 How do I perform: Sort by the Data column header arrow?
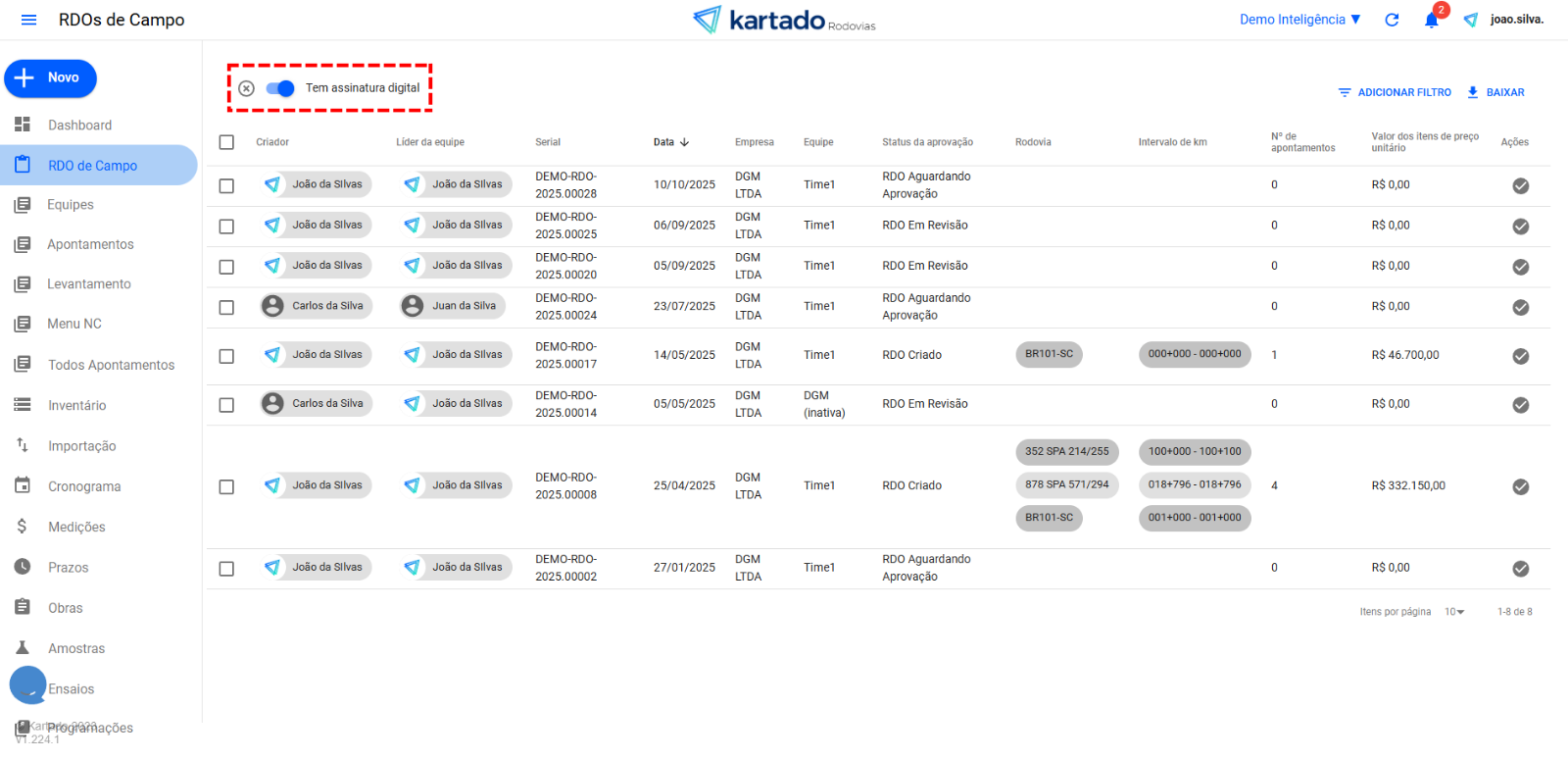pyautogui.click(x=684, y=142)
